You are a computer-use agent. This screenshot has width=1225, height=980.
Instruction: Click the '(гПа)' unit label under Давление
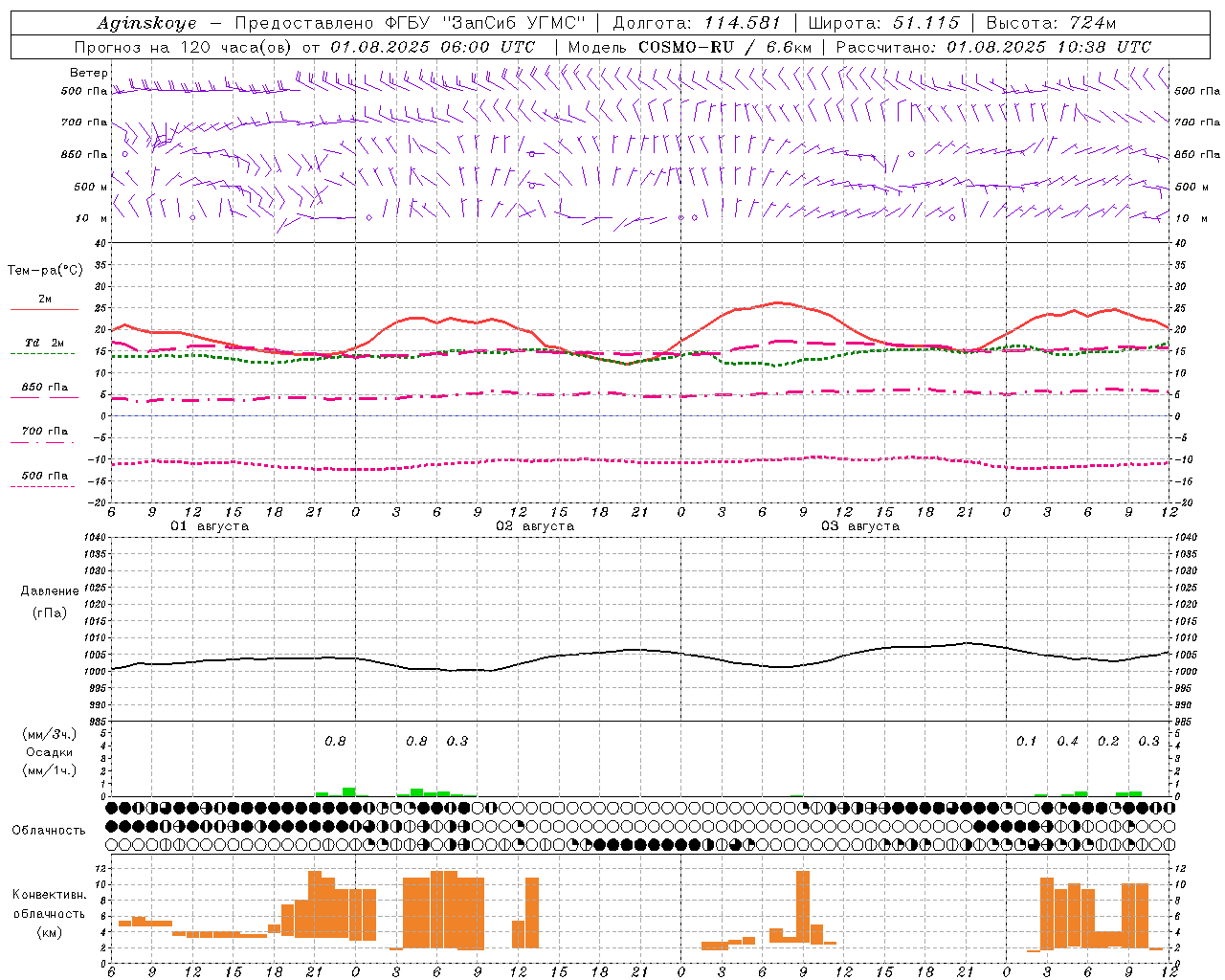[x=49, y=612]
